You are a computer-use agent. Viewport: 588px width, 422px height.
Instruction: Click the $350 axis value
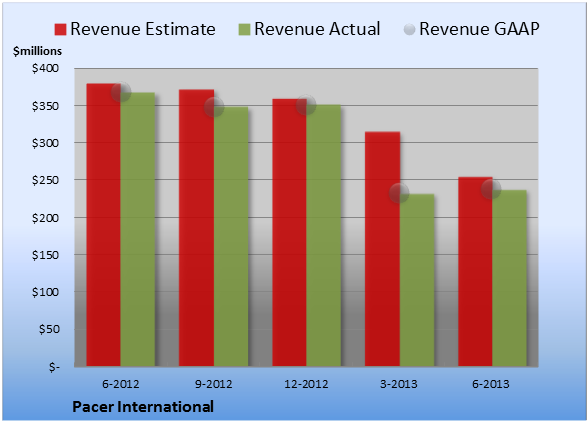click(45, 106)
